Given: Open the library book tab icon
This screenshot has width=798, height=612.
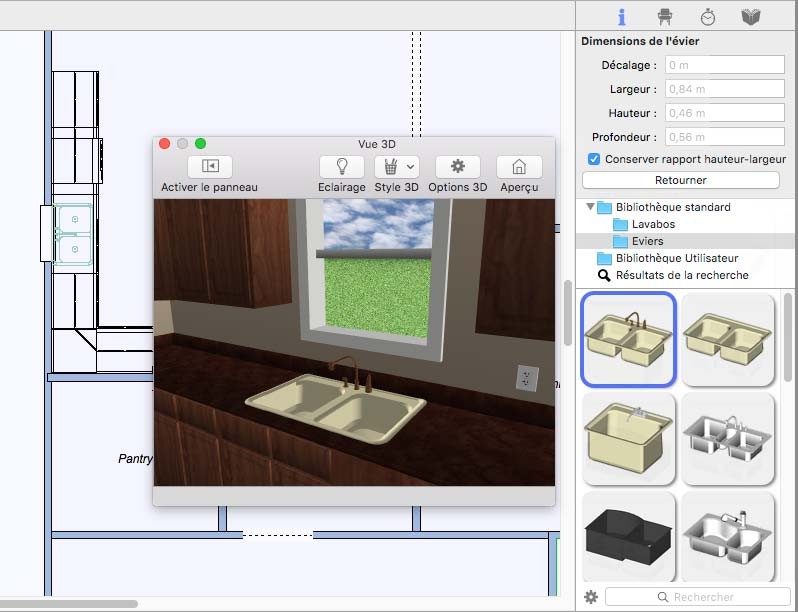Looking at the screenshot, I should (750, 17).
